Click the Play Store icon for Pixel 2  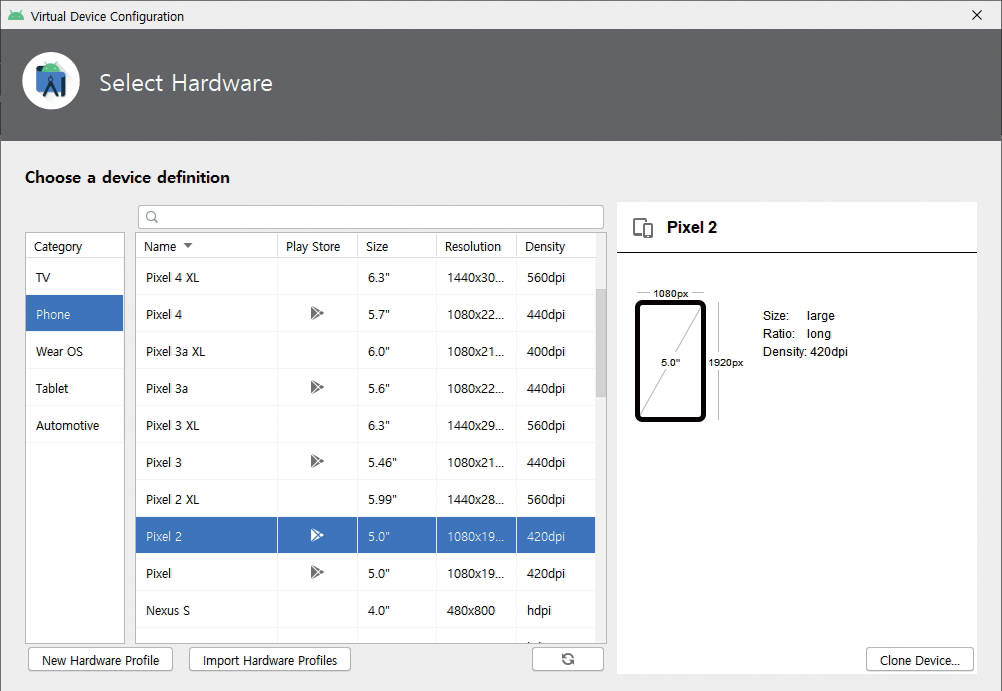317,535
